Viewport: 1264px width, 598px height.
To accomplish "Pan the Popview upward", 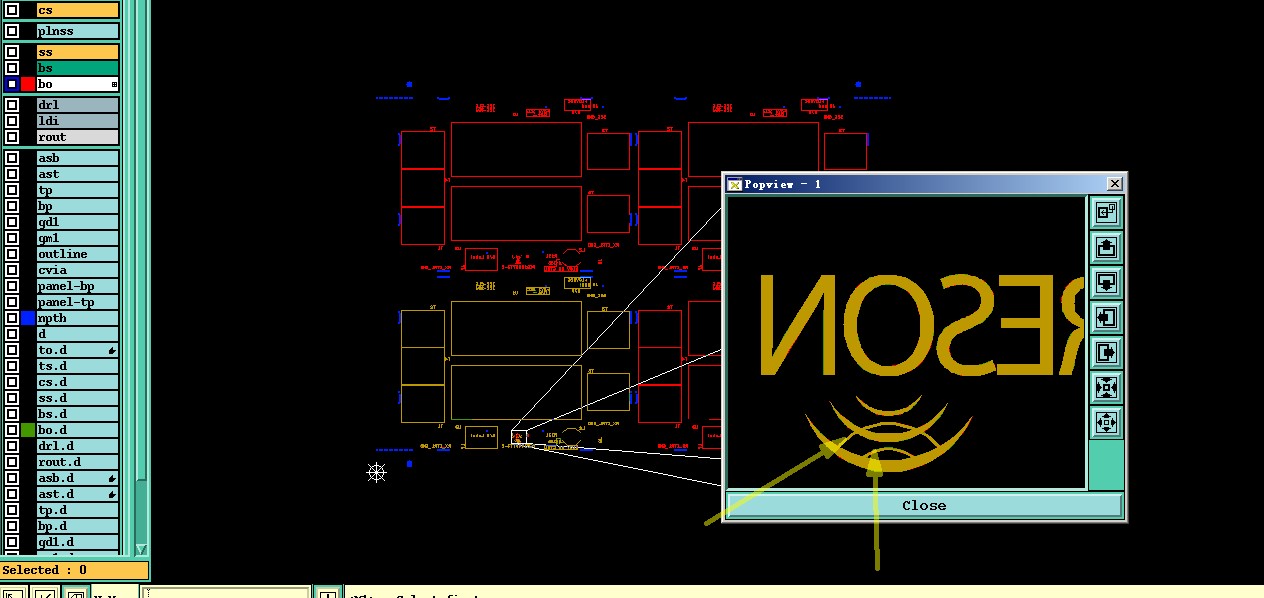I will tap(1106, 247).
